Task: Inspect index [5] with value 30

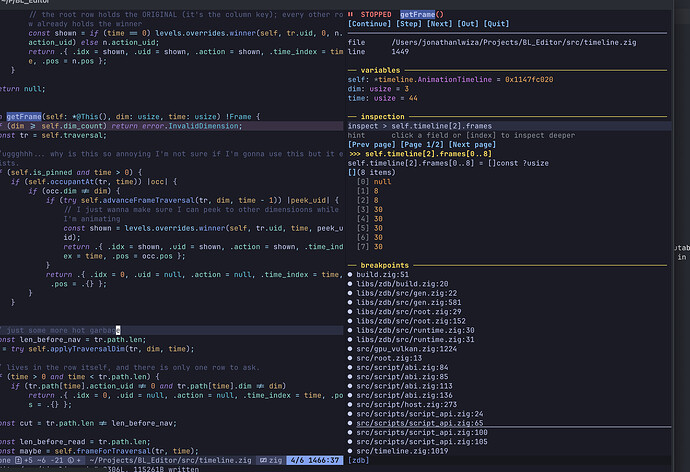Action: 370,228
